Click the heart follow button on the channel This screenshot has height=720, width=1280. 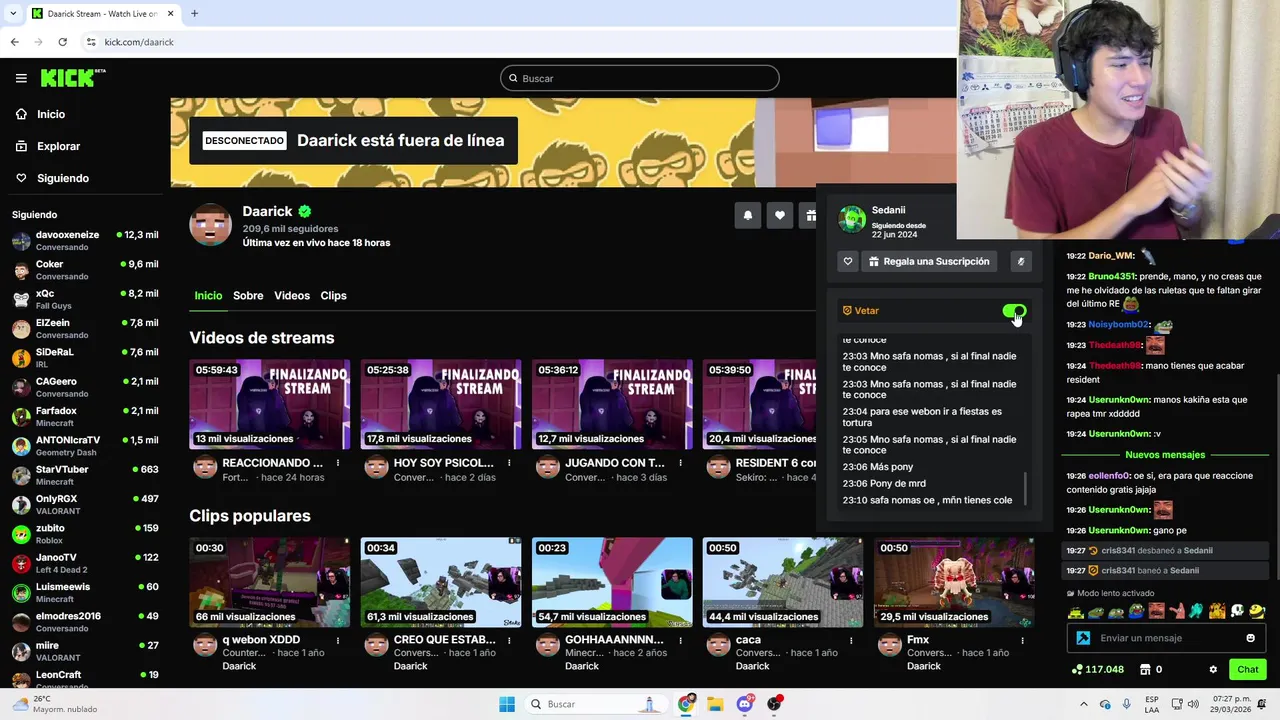tap(779, 215)
